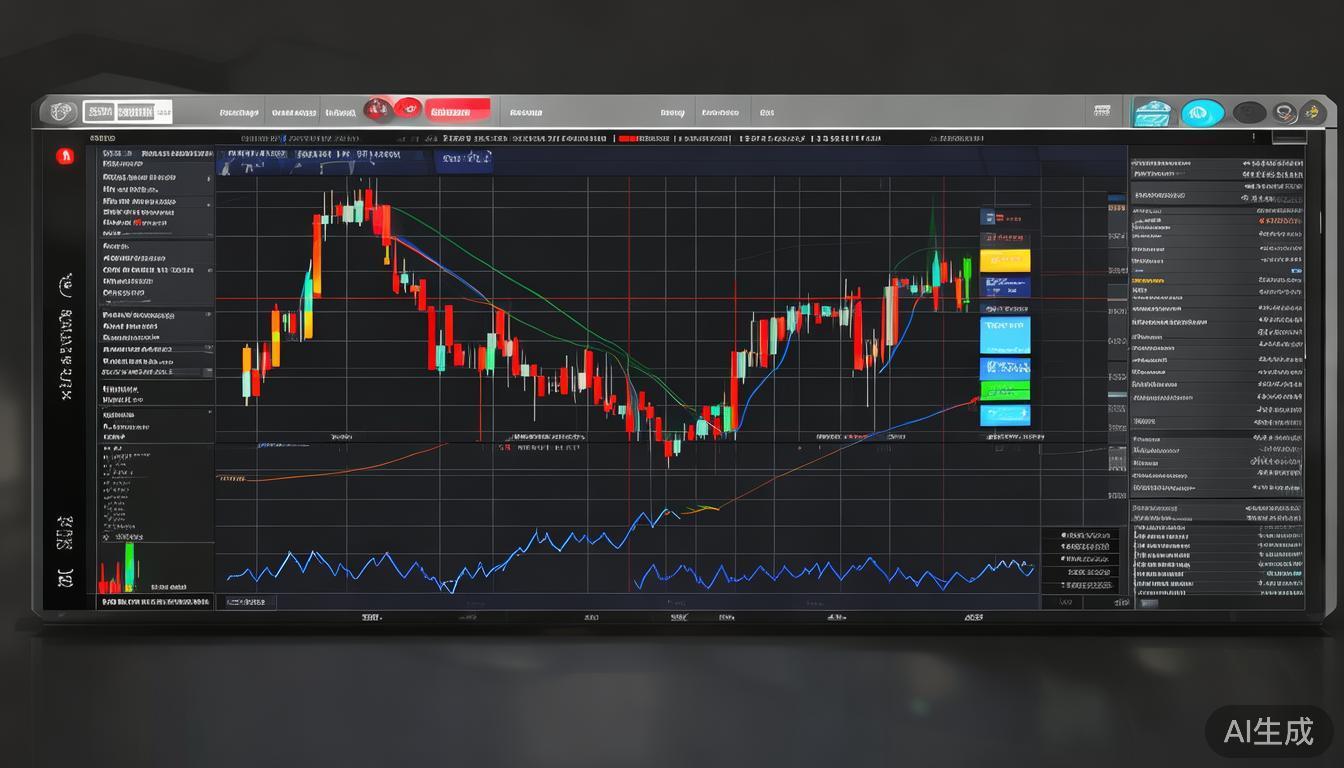
Task: Click the large light-blue legend box on chart
Action: tap(1005, 336)
